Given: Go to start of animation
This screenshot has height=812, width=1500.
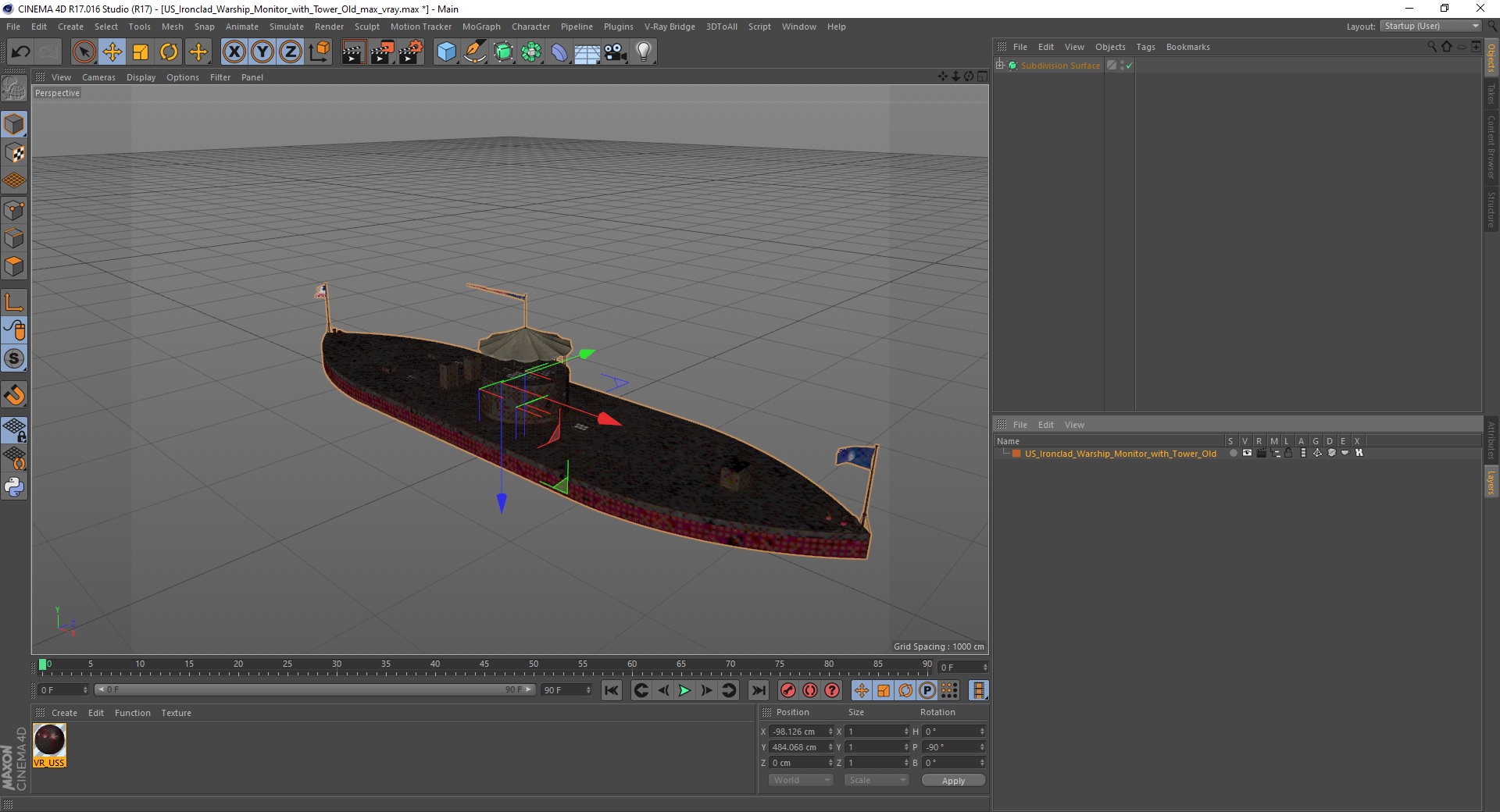Looking at the screenshot, I should 612,690.
